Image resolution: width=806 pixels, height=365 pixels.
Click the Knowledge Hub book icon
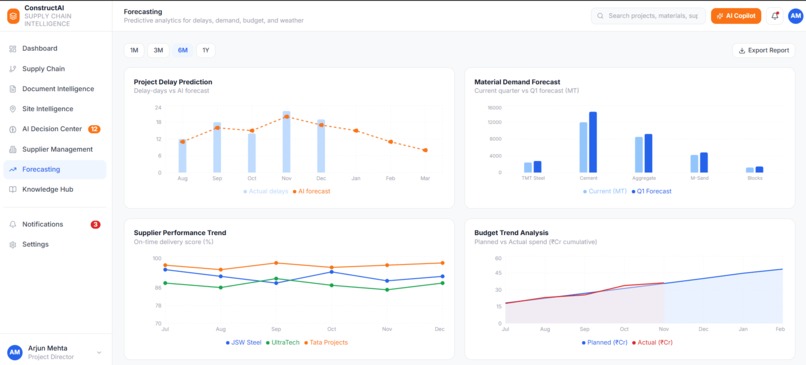coord(13,190)
